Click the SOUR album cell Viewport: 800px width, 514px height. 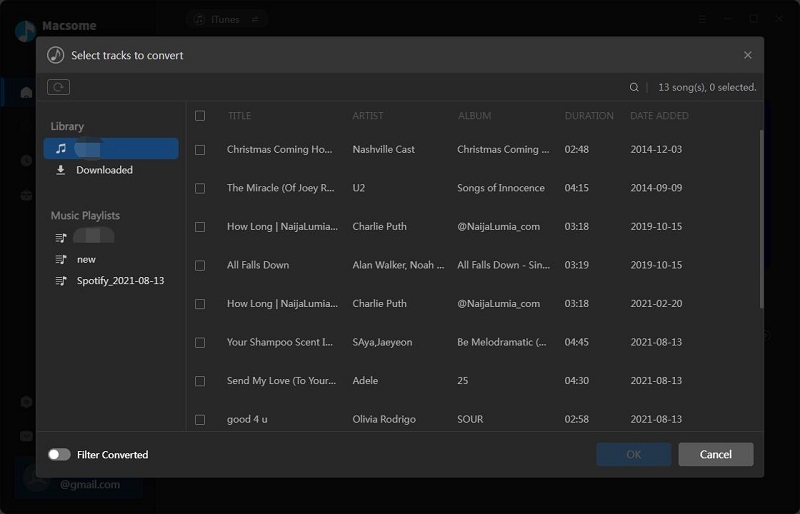point(470,419)
